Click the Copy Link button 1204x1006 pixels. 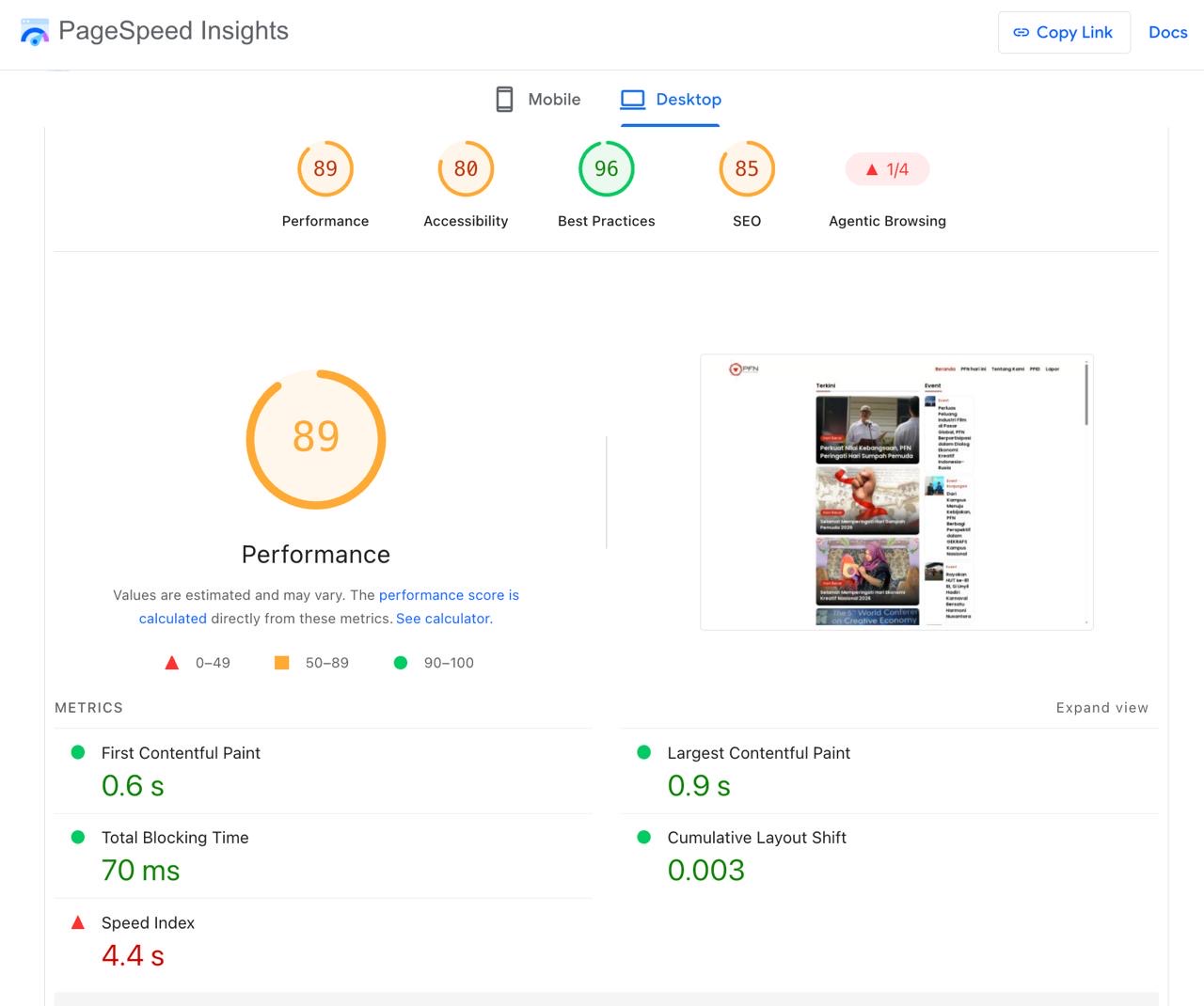(1064, 33)
